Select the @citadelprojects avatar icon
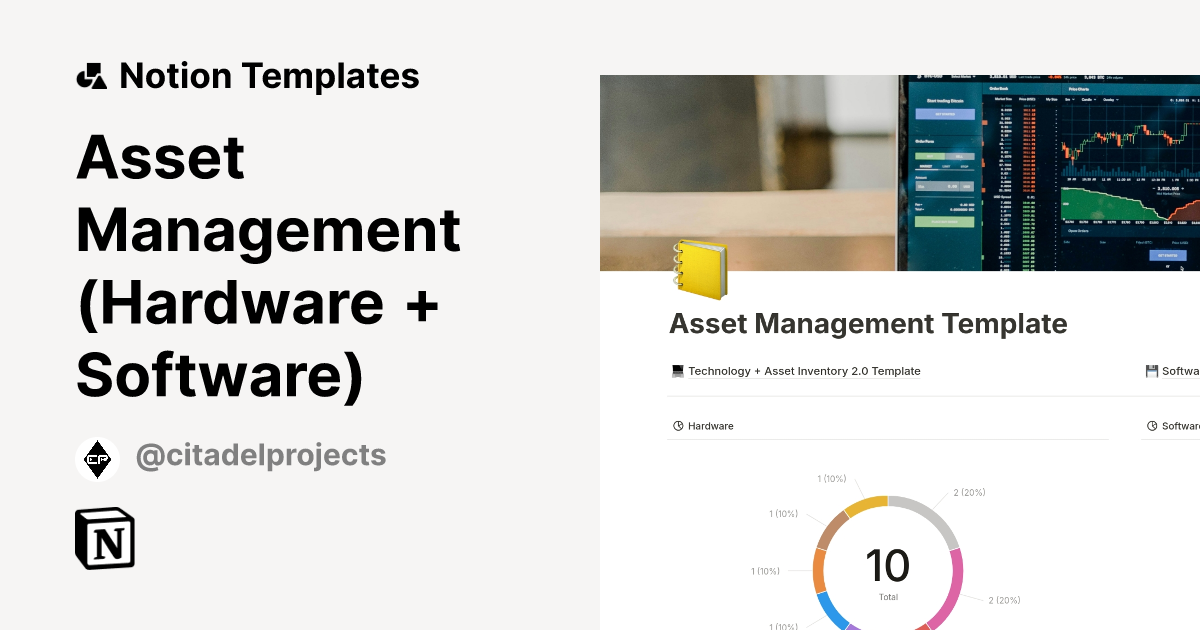Viewport: 1200px width, 630px height. (x=97, y=458)
